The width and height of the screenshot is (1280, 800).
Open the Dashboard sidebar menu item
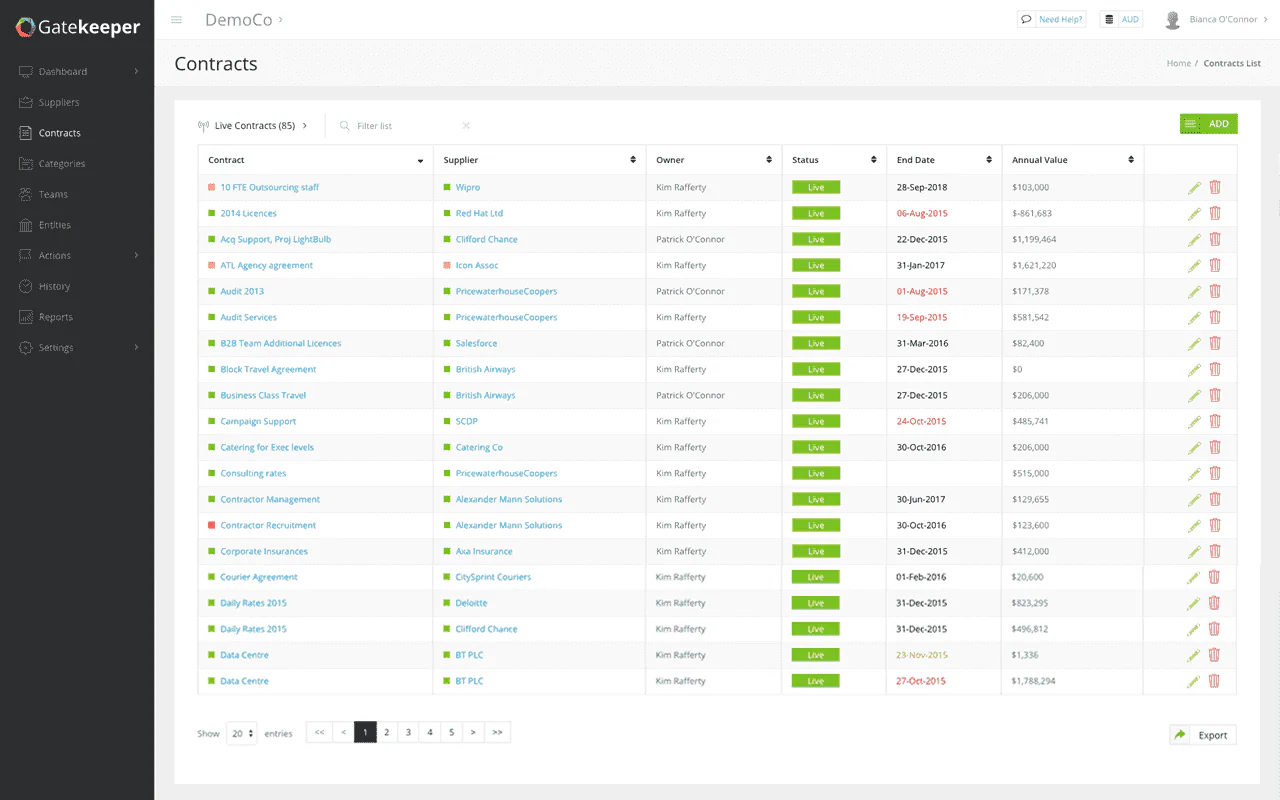77,71
